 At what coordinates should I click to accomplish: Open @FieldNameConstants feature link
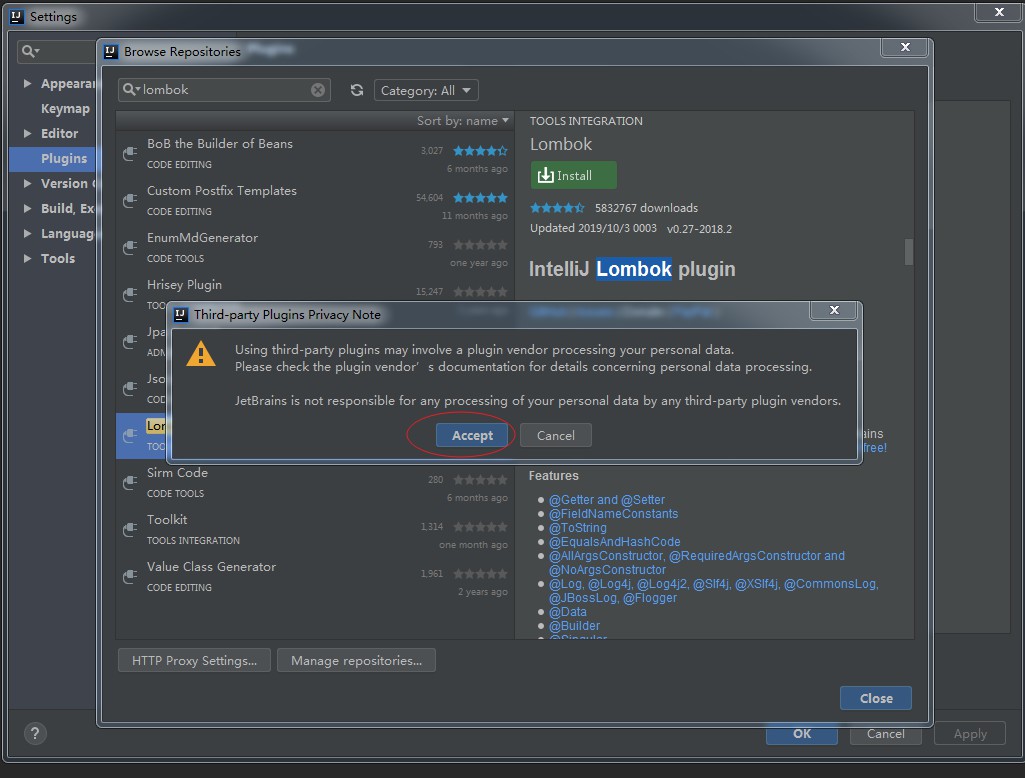pyautogui.click(x=613, y=514)
